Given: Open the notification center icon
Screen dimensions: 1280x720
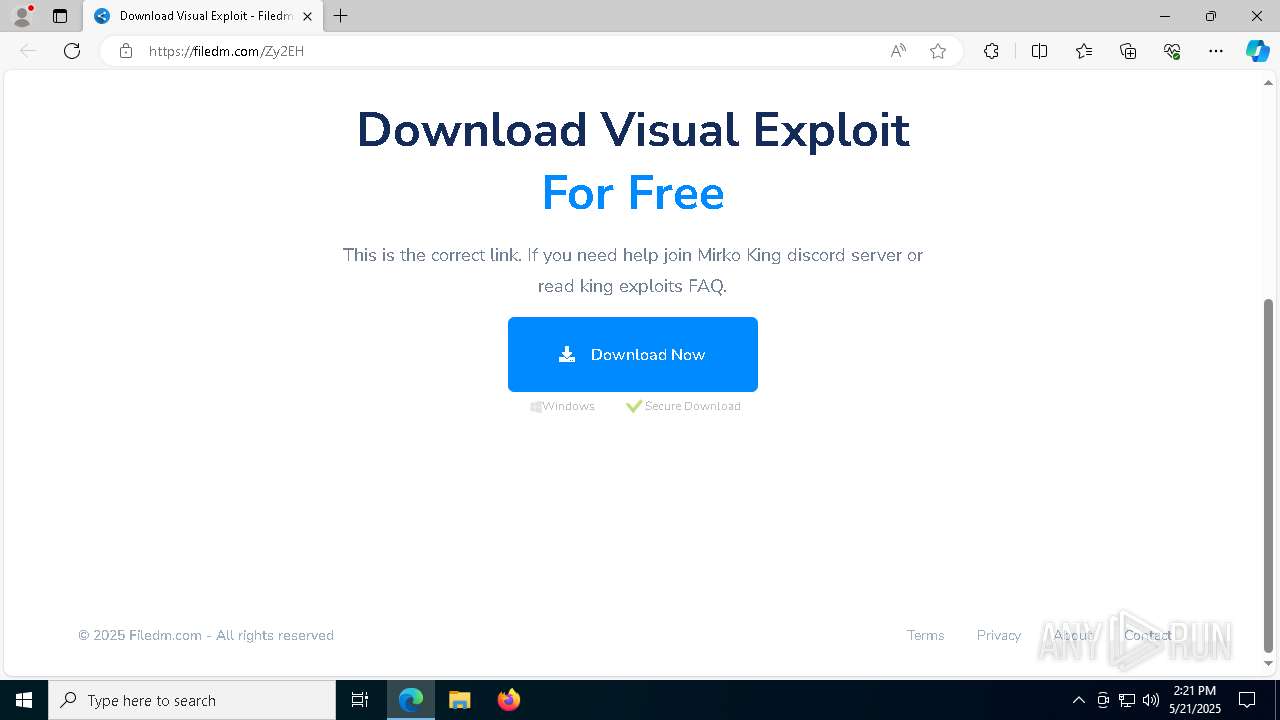Looking at the screenshot, I should coord(1247,700).
